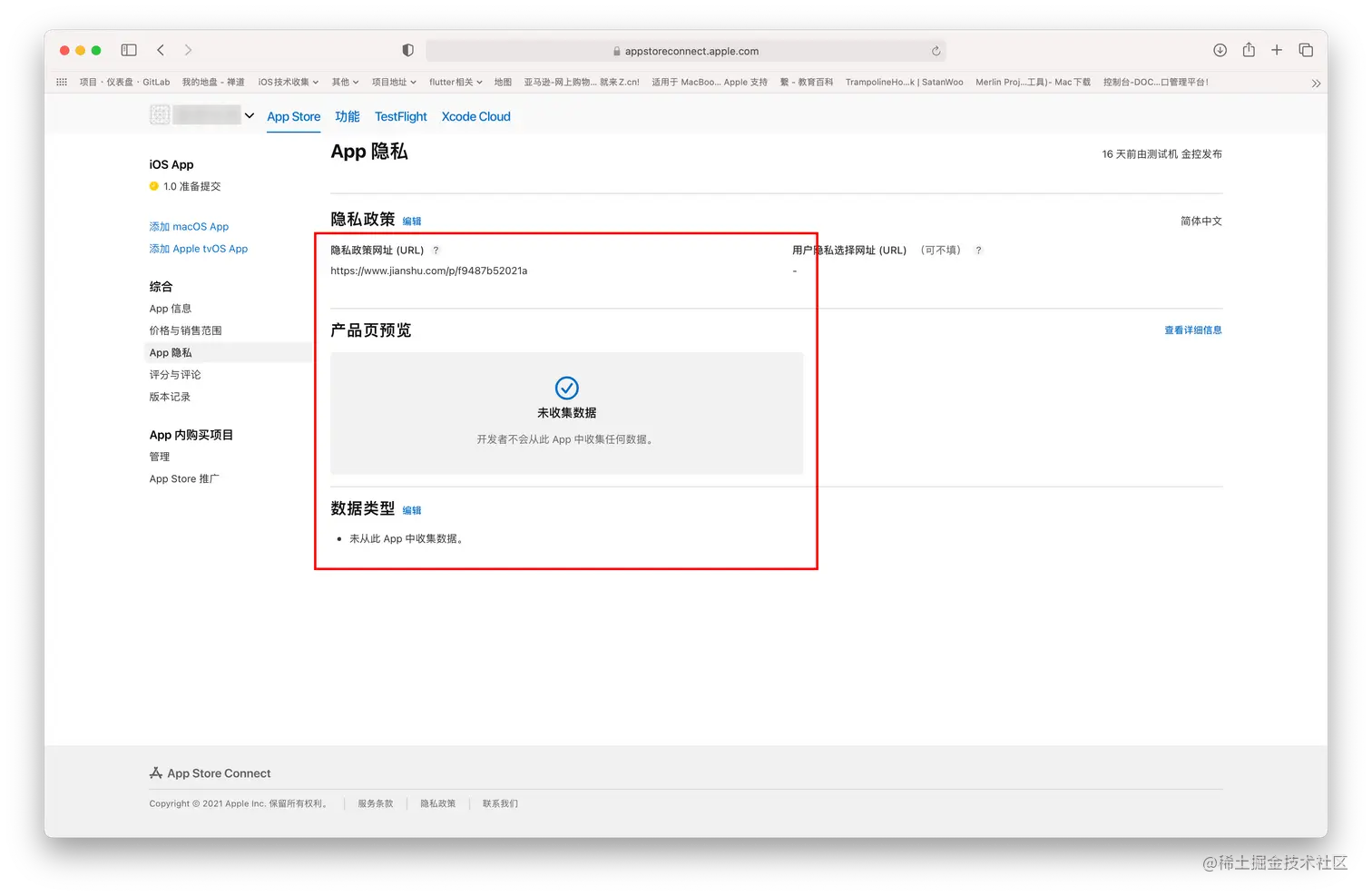Switch to the App Store tab
Screen dimensions: 1372x896
[294, 116]
